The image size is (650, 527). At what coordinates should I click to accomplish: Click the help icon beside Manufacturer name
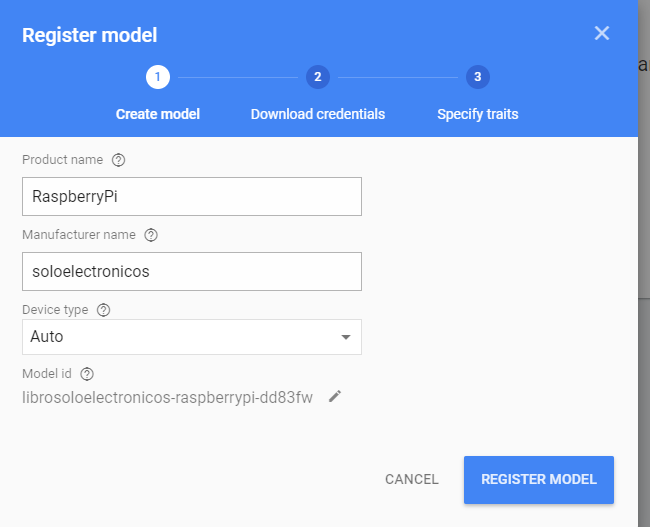pyautogui.click(x=151, y=235)
